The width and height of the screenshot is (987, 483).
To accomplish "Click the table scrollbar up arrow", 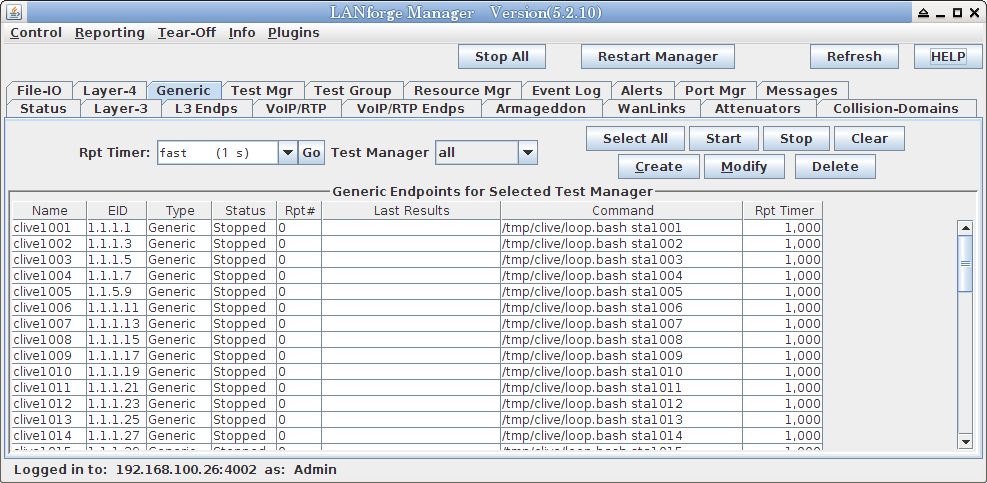I will click(965, 227).
